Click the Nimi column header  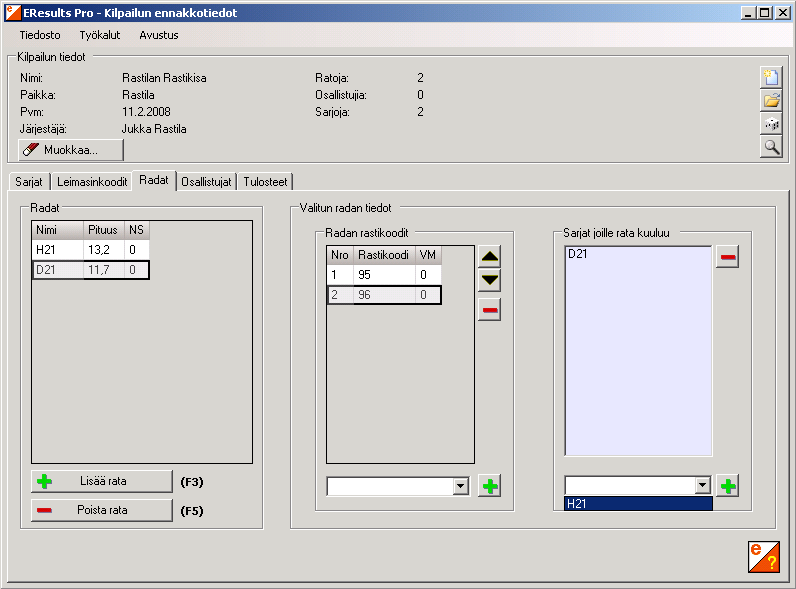pyautogui.click(x=58, y=230)
